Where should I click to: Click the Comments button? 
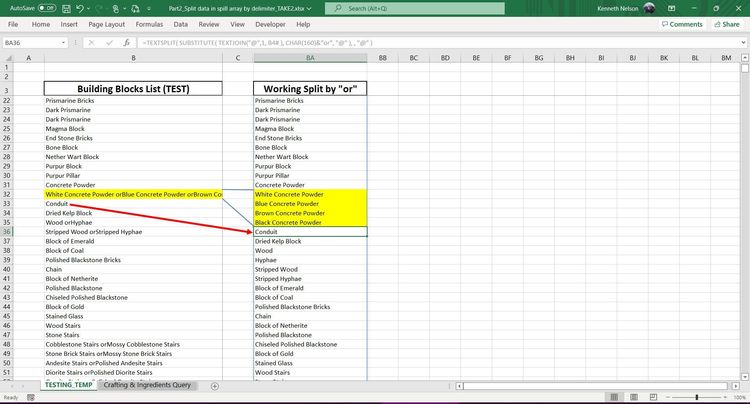(x=682, y=24)
